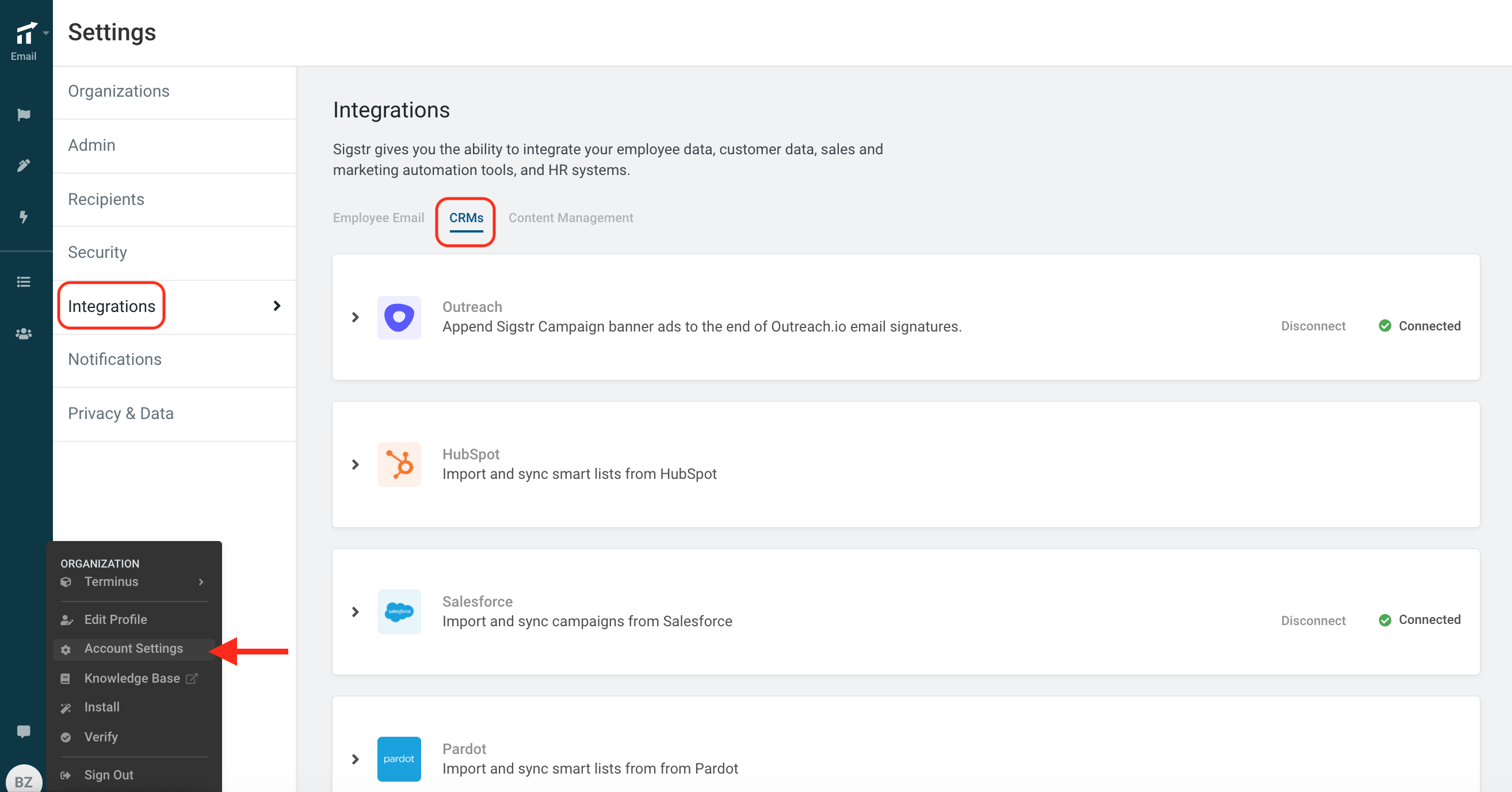
Task: Open the Recipients settings section
Action: pyautogui.click(x=174, y=200)
